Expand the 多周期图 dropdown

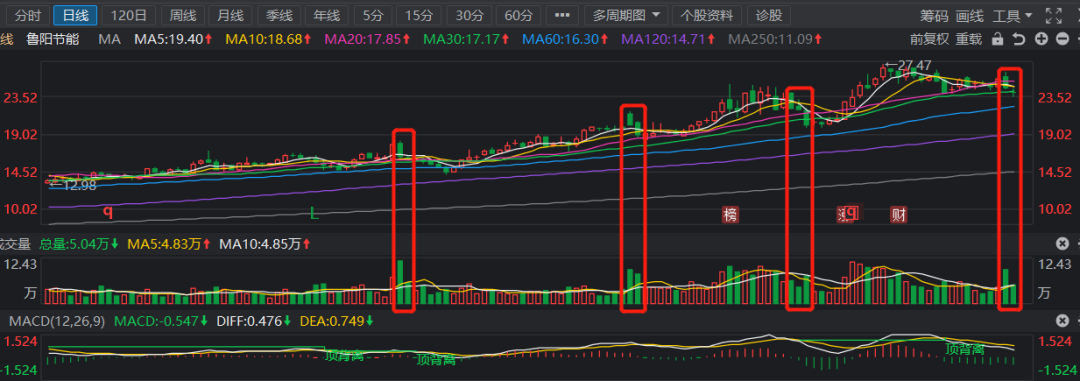[x=626, y=15]
